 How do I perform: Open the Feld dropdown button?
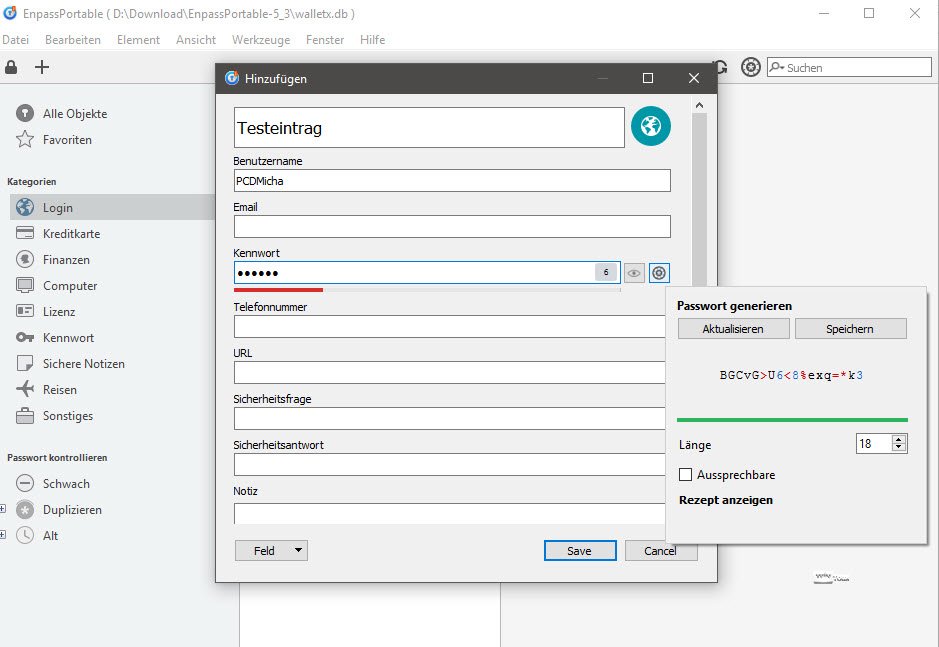[271, 551]
